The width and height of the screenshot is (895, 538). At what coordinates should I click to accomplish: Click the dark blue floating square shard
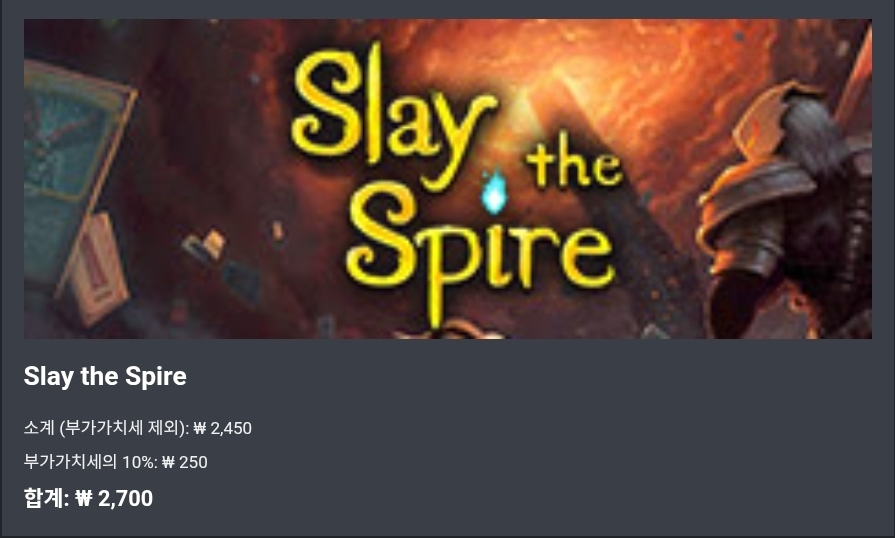(241, 281)
